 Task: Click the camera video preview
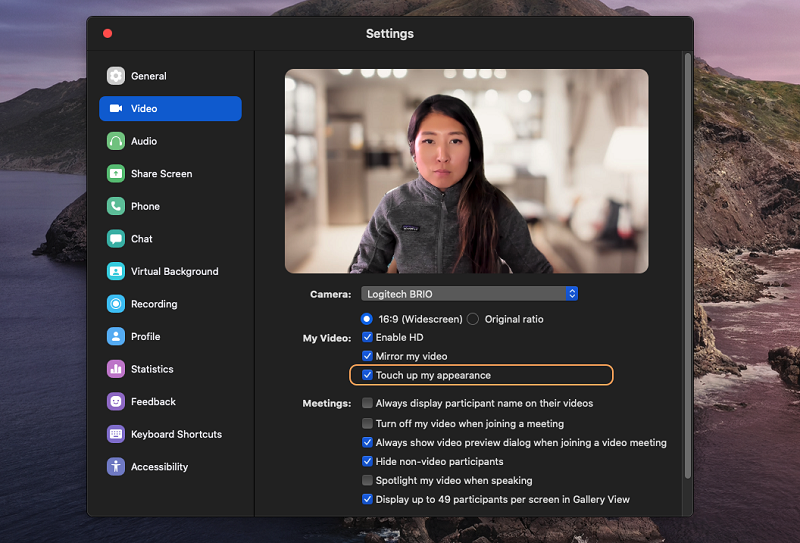[x=466, y=171]
